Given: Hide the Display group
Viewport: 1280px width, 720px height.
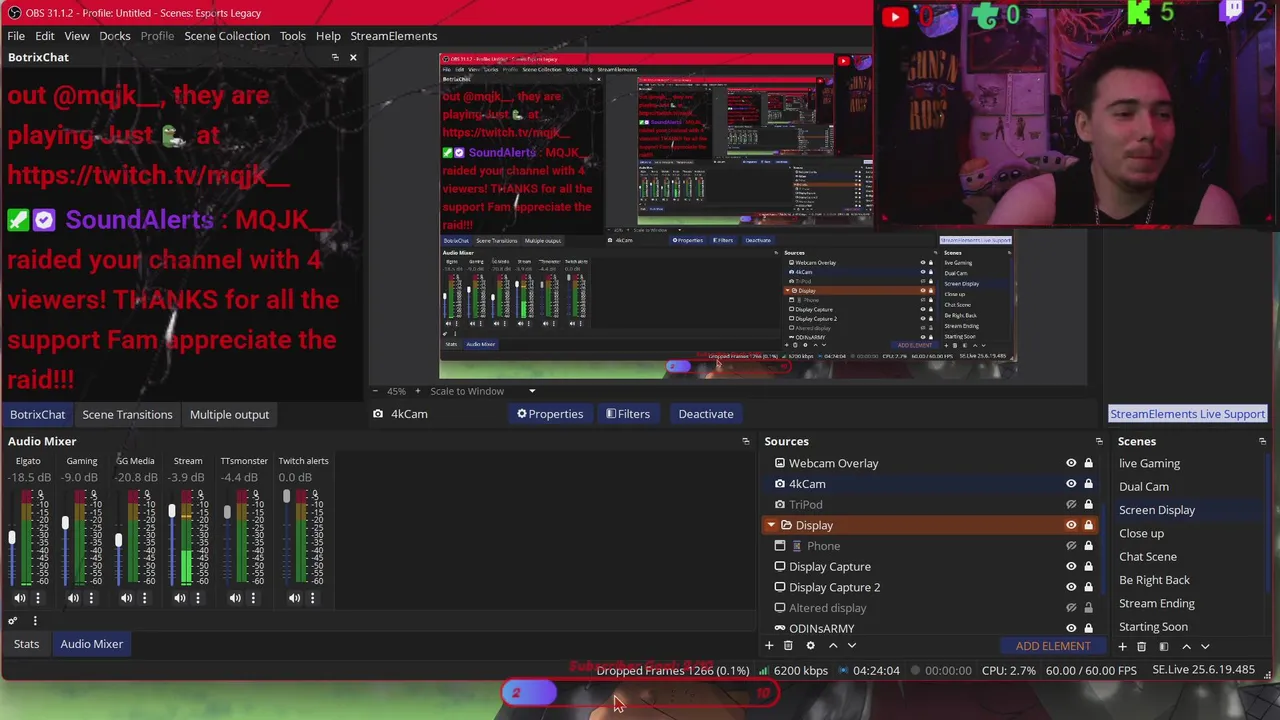Looking at the screenshot, I should pos(1071,525).
